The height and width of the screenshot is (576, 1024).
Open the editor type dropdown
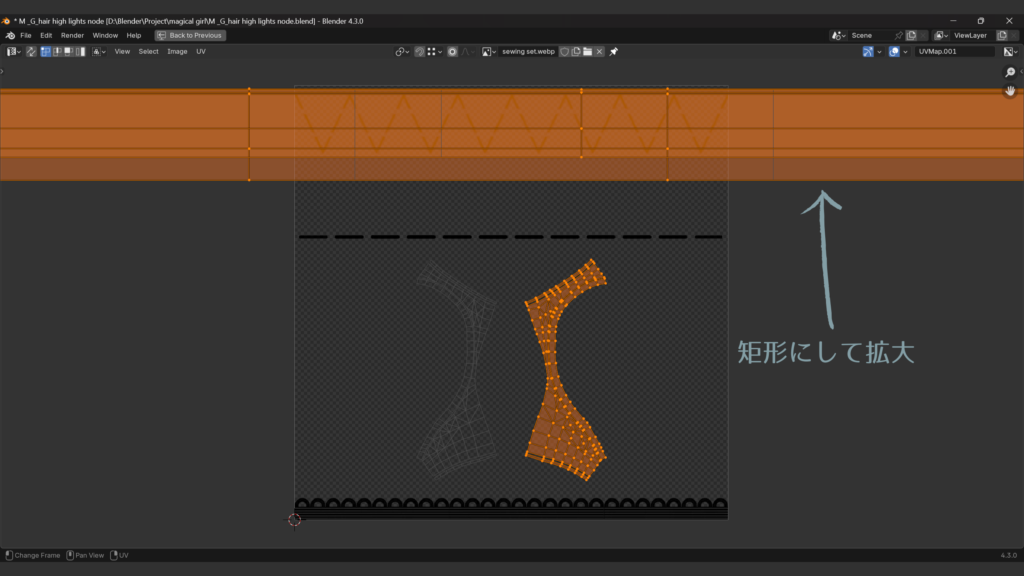click(14, 51)
